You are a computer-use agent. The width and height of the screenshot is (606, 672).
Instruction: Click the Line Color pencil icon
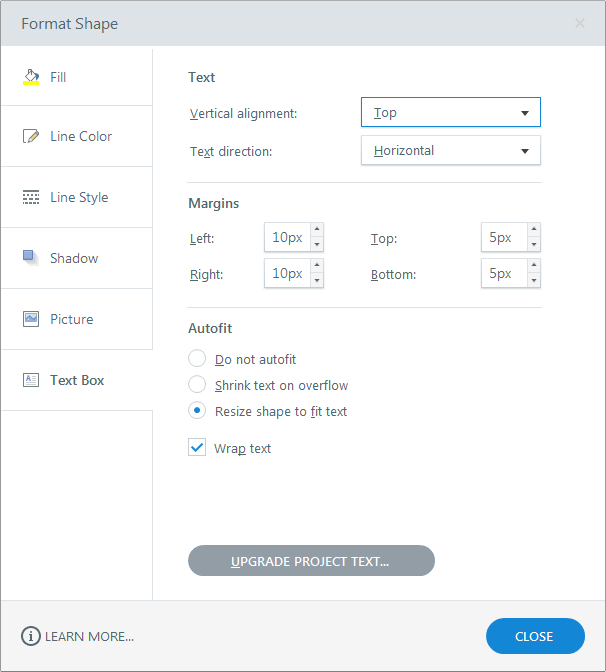(31, 136)
